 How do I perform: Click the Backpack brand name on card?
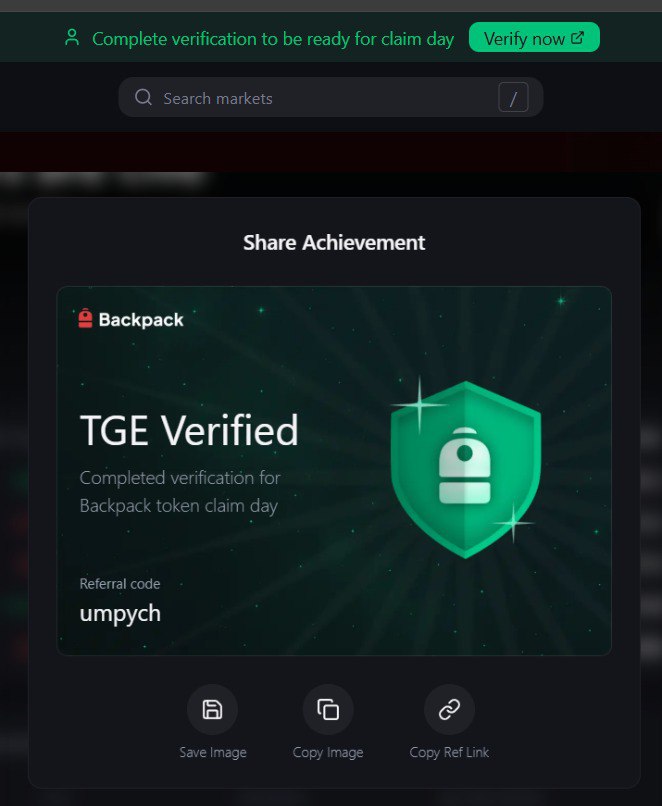click(141, 320)
